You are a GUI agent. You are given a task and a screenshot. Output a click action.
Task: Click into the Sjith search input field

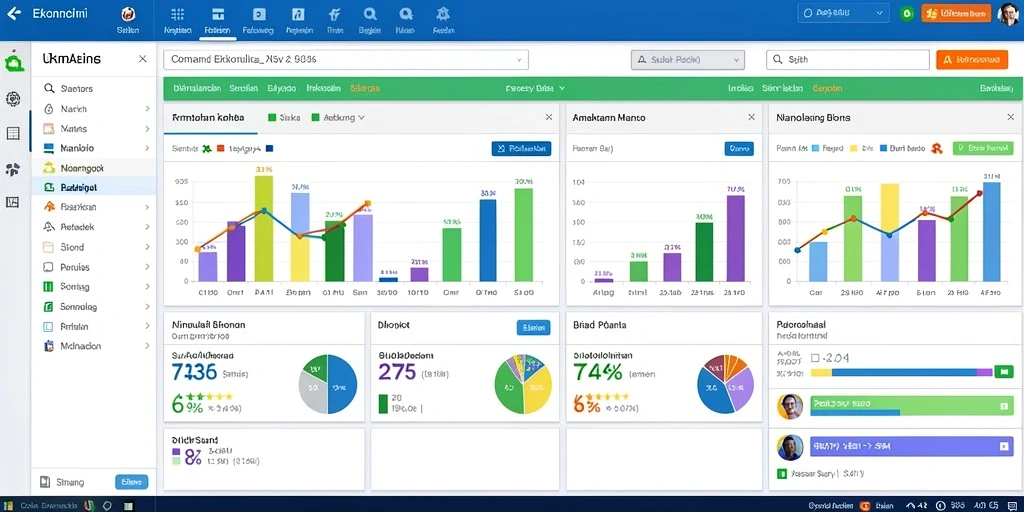coord(848,59)
